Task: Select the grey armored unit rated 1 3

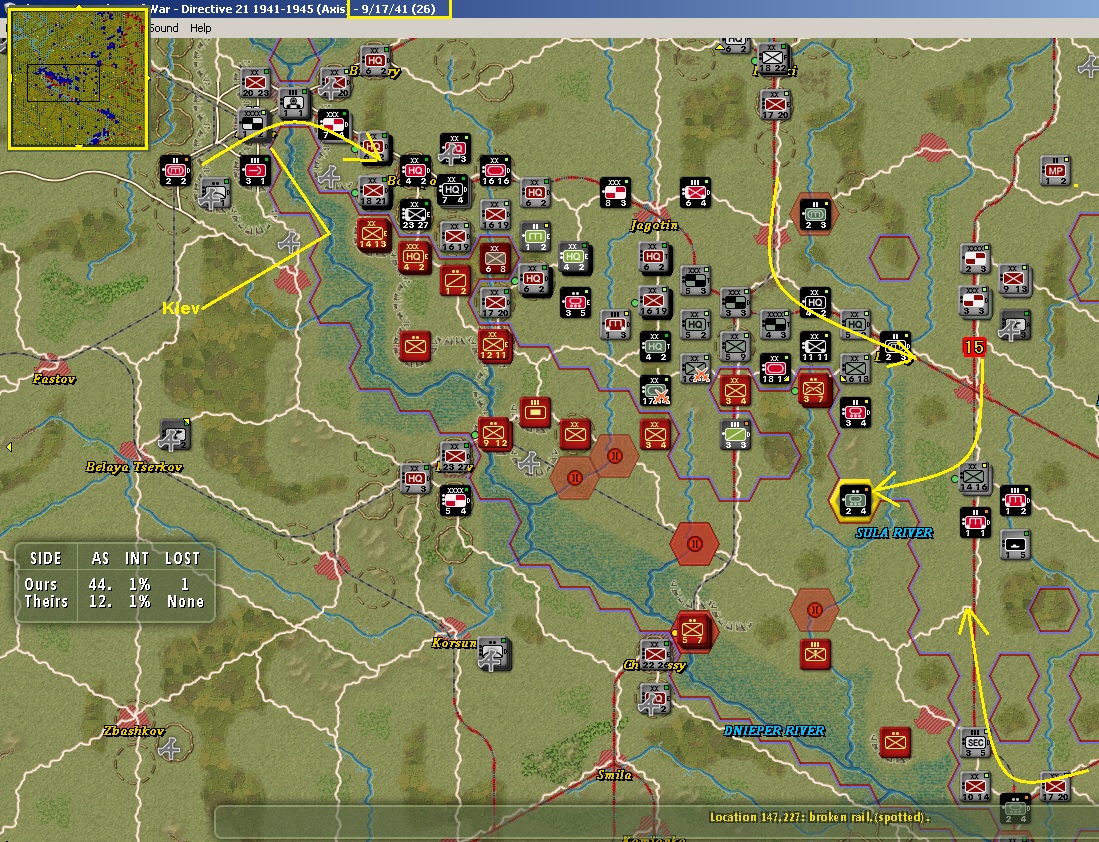Action: 615,325
